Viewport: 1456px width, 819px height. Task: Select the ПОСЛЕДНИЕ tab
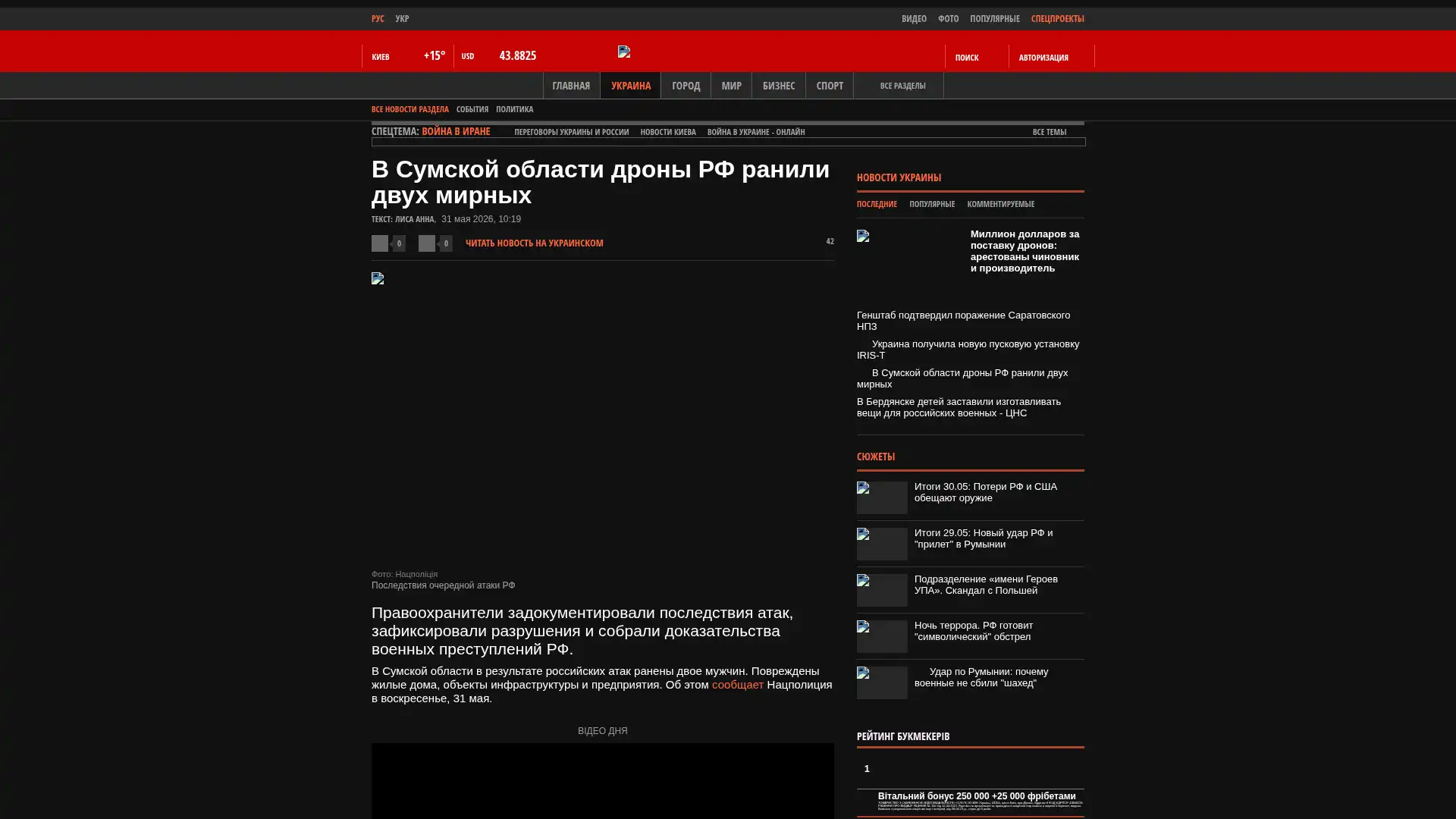point(877,204)
